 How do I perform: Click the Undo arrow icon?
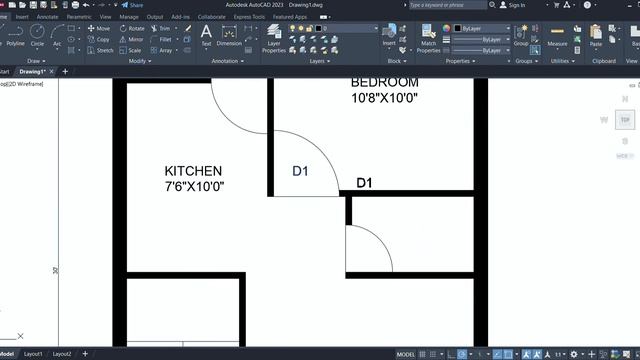tap(86, 5)
